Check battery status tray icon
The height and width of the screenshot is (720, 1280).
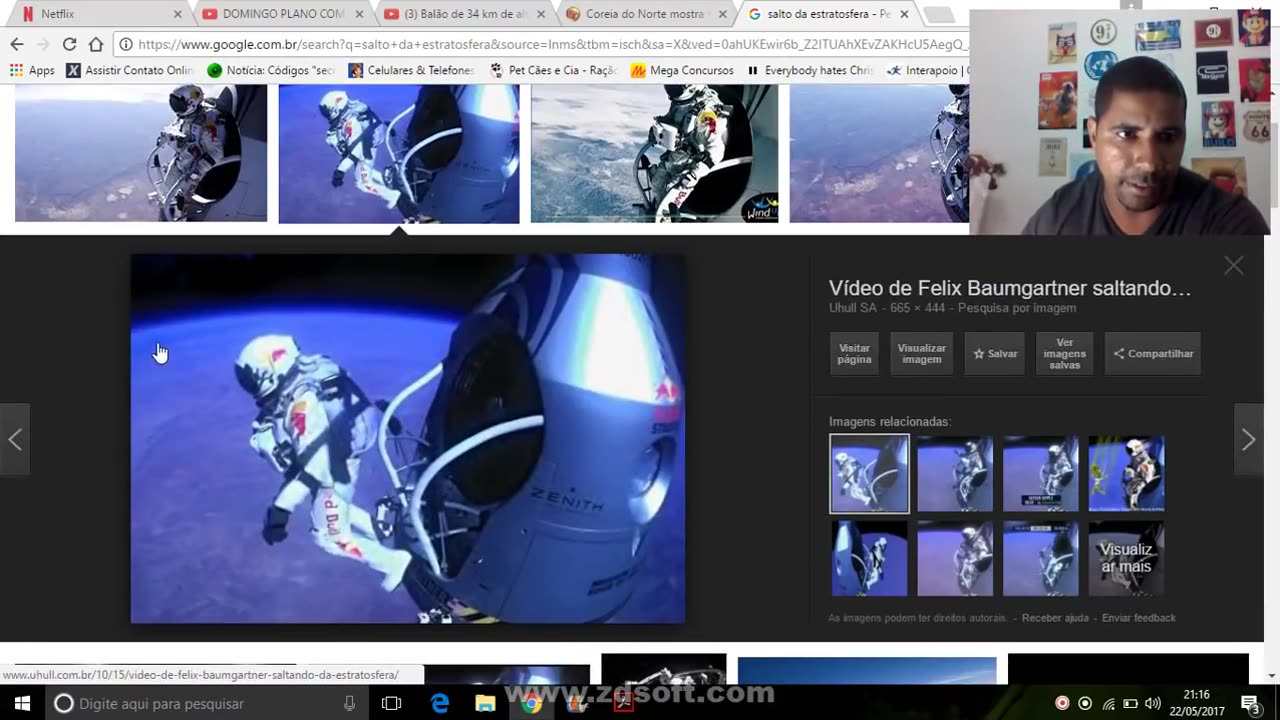pyautogui.click(x=1130, y=703)
